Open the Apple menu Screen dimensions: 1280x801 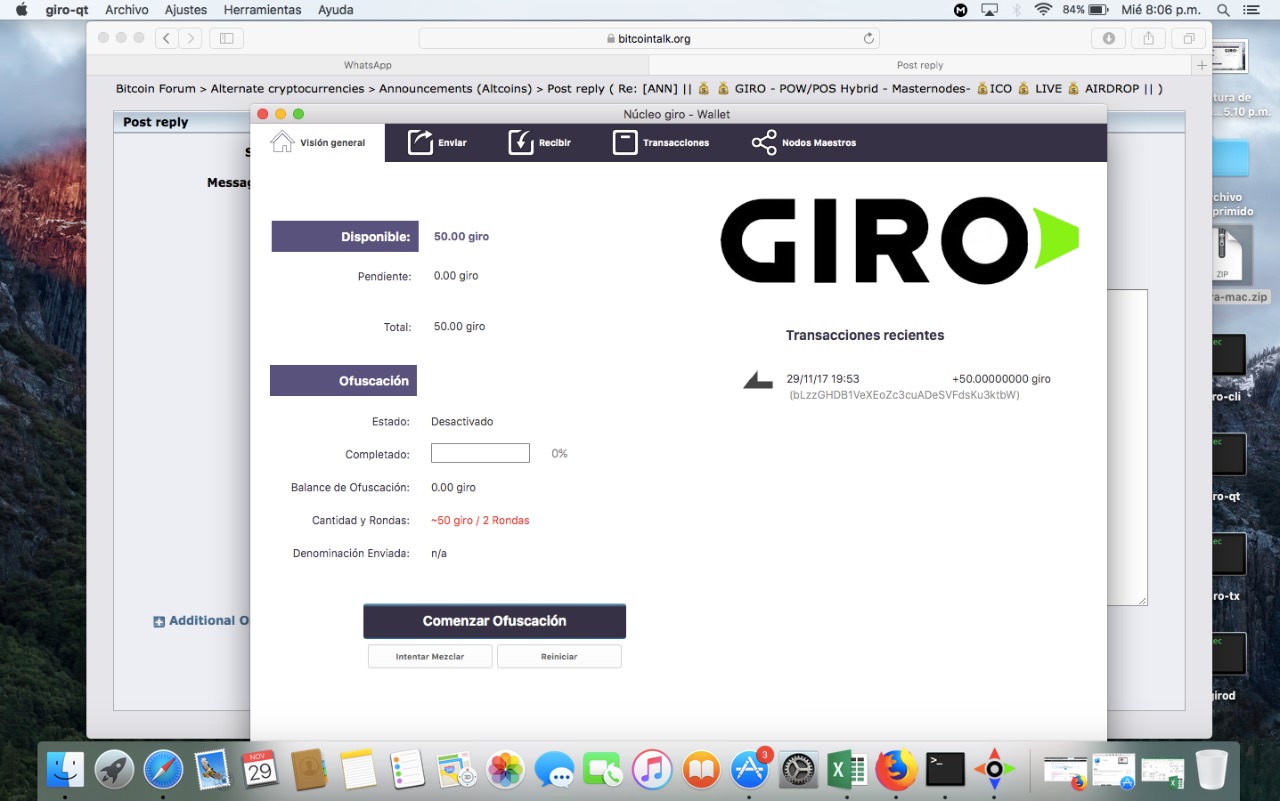(21, 10)
